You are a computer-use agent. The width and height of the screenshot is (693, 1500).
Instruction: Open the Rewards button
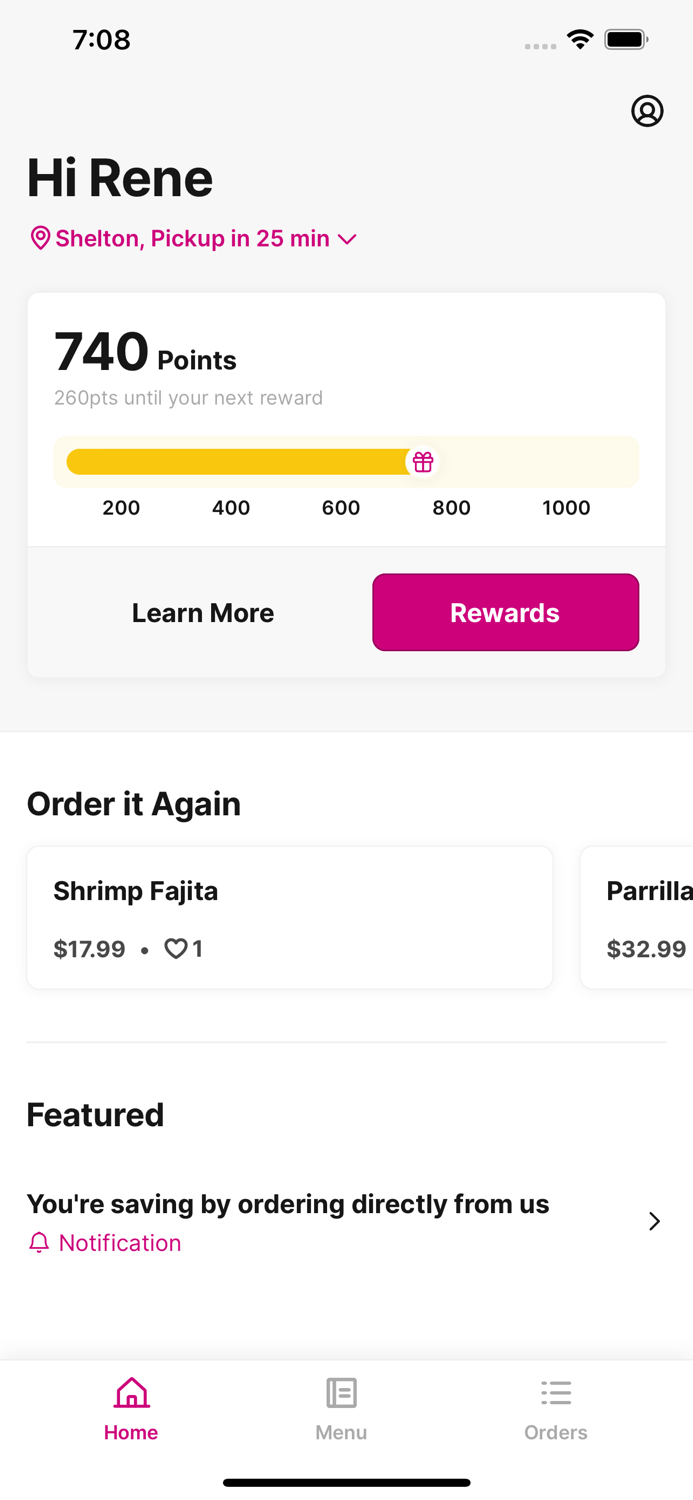pyautogui.click(x=506, y=612)
